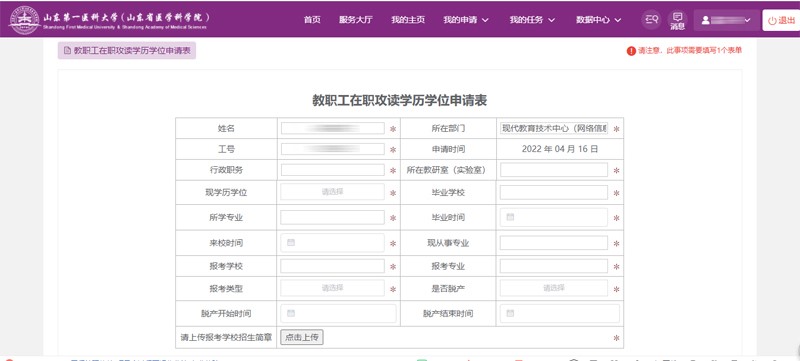Click the 来校时间 date field

tap(332, 243)
